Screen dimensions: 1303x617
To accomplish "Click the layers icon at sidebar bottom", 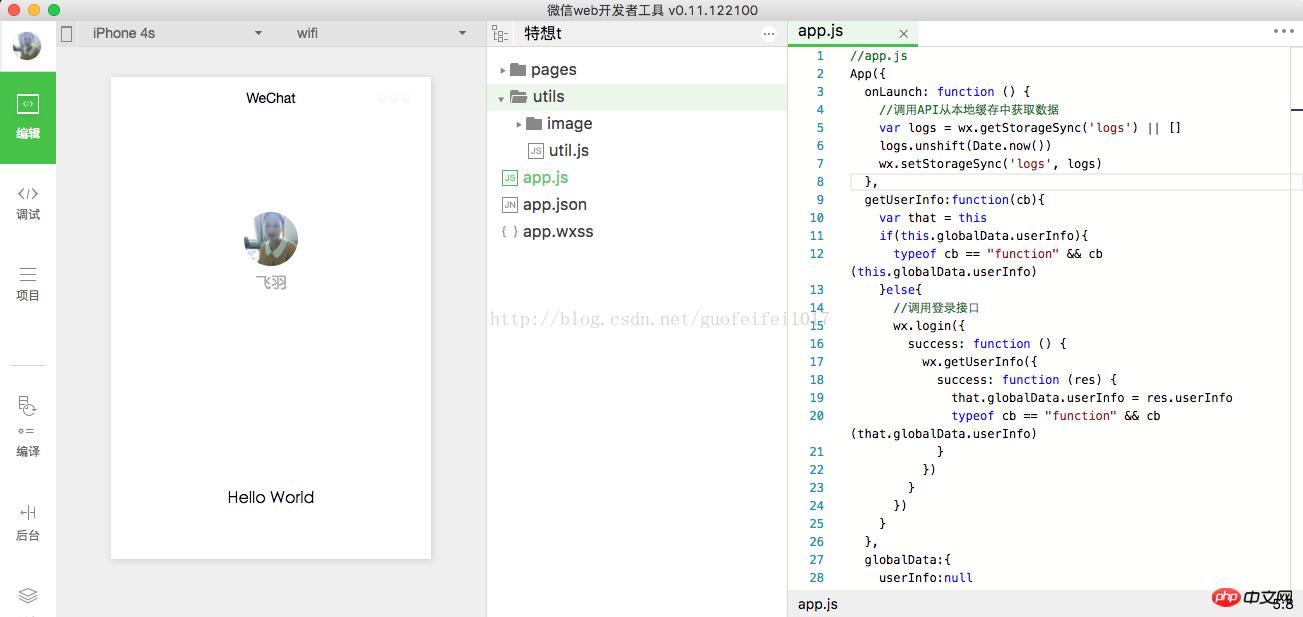I will 28,595.
